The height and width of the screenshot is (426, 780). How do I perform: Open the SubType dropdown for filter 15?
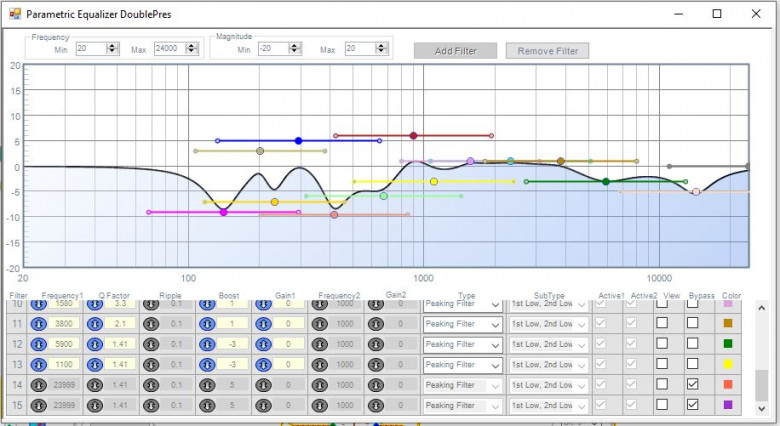click(549, 406)
